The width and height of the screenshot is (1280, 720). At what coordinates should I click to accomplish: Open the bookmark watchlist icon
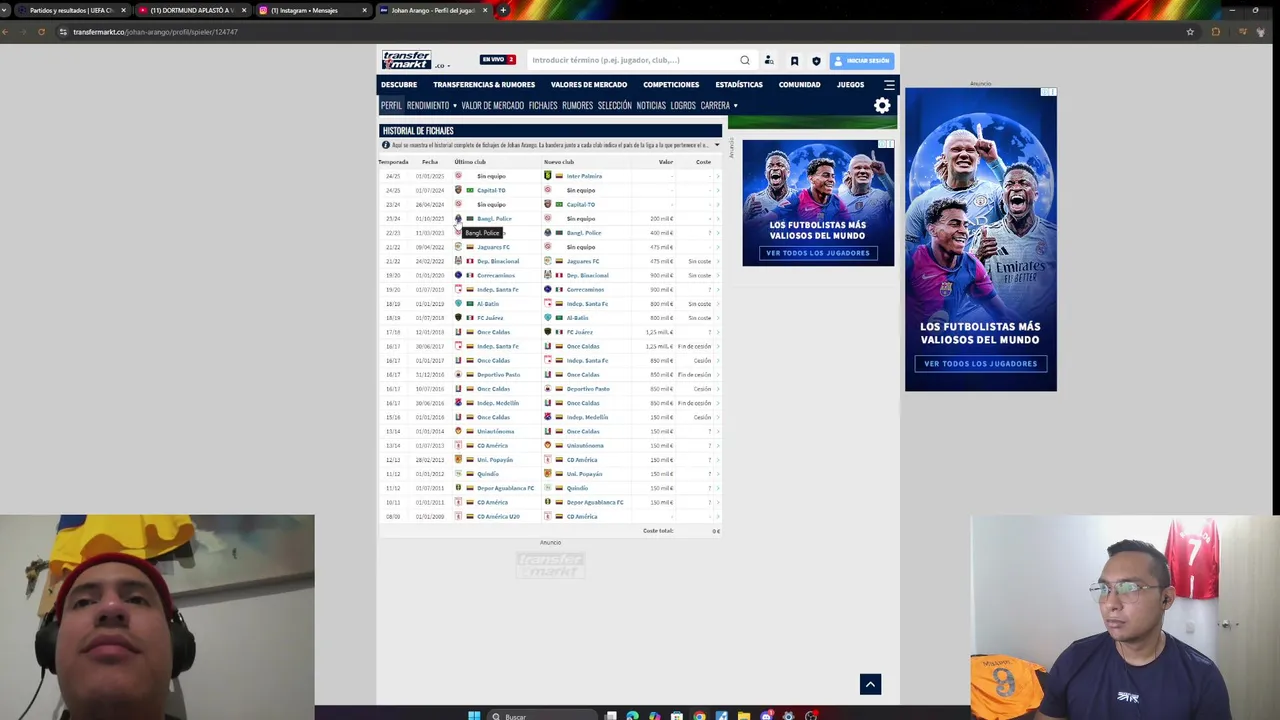tap(794, 61)
